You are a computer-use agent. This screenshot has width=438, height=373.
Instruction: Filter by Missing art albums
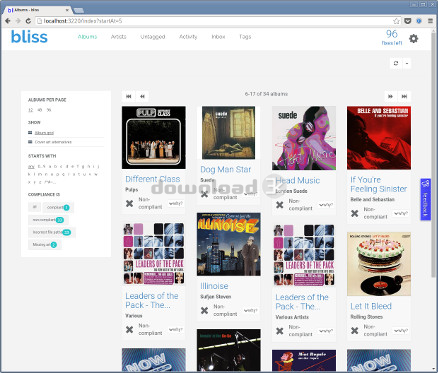pos(45,245)
